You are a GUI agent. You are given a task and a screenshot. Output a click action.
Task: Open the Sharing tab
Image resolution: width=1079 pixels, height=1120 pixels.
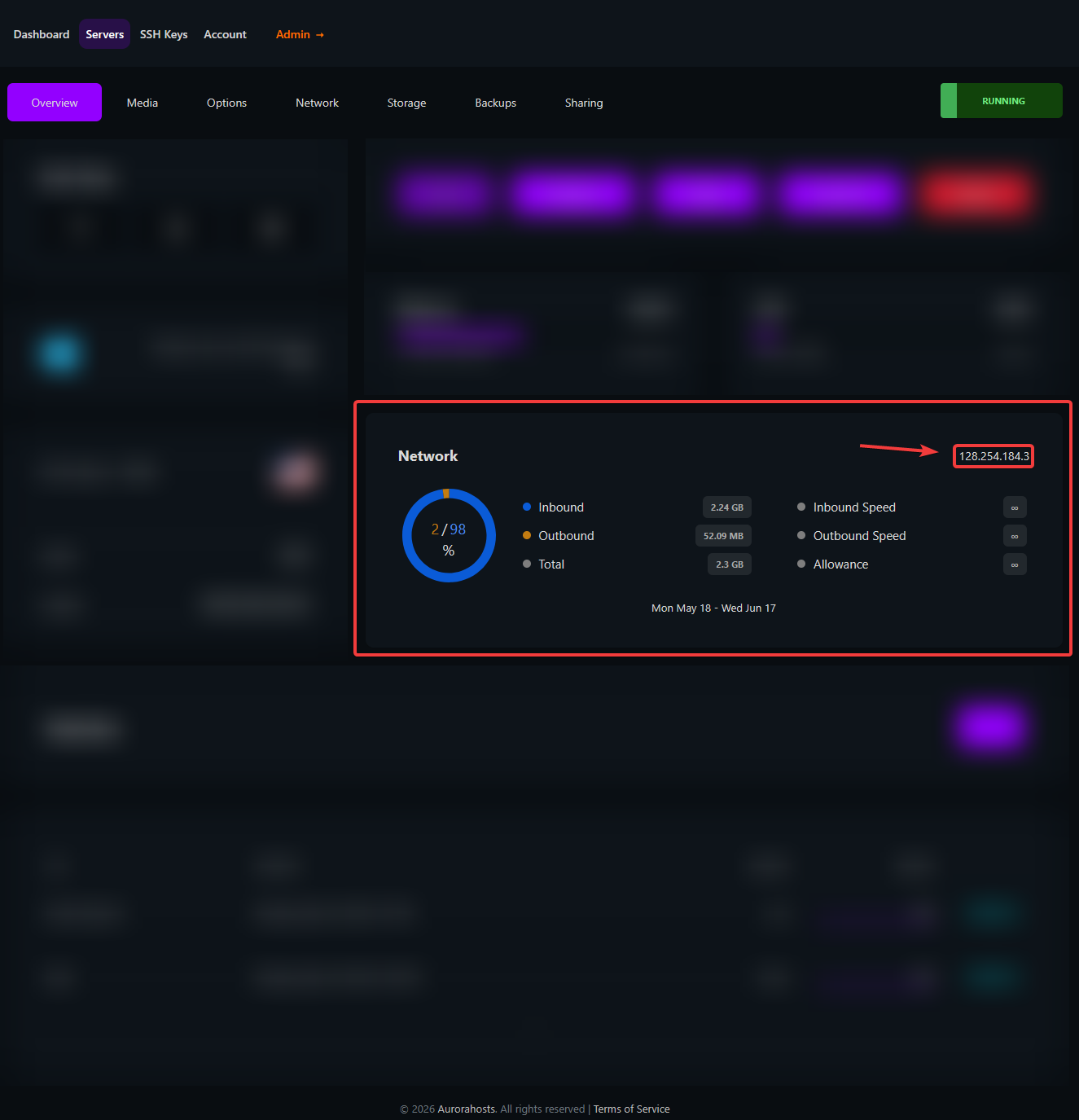pyautogui.click(x=584, y=103)
